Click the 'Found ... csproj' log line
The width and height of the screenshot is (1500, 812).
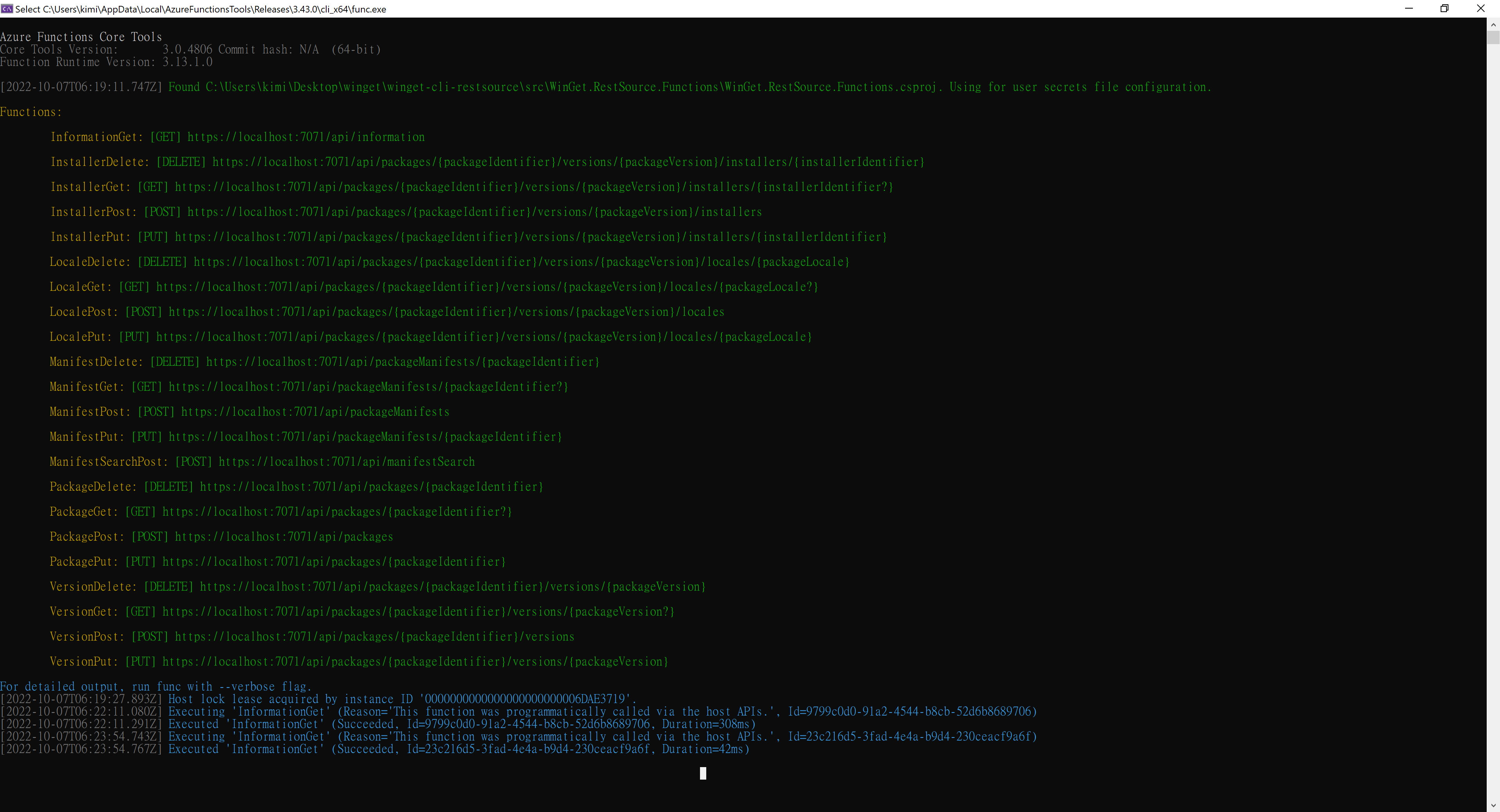tap(605, 87)
